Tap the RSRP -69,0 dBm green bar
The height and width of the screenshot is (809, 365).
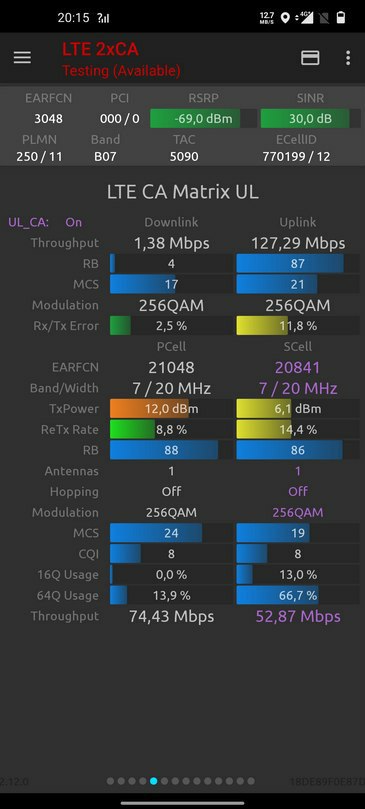coord(203,119)
